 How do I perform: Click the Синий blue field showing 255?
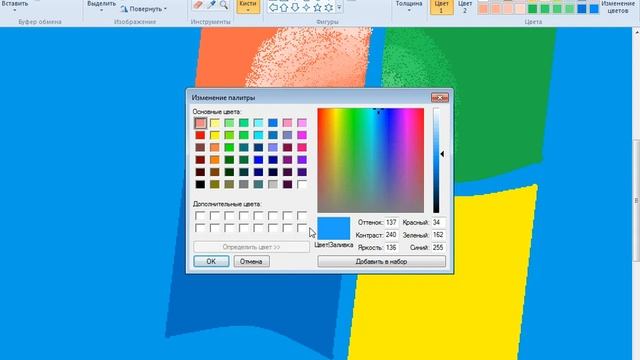(x=438, y=247)
